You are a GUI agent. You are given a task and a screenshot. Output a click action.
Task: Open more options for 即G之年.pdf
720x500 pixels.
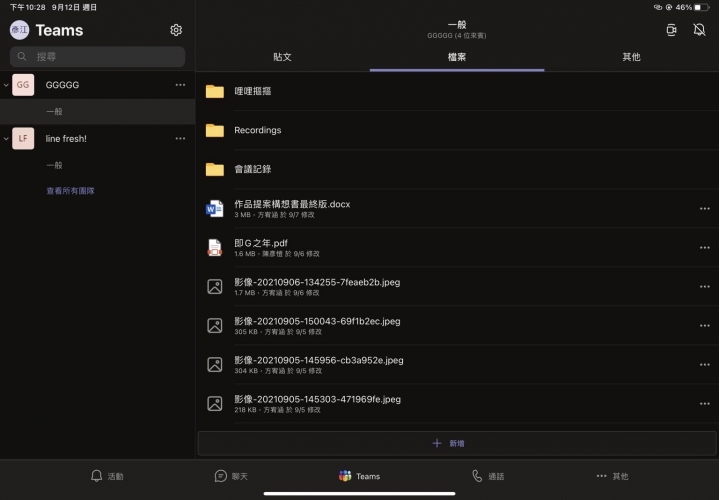pyautogui.click(x=705, y=248)
